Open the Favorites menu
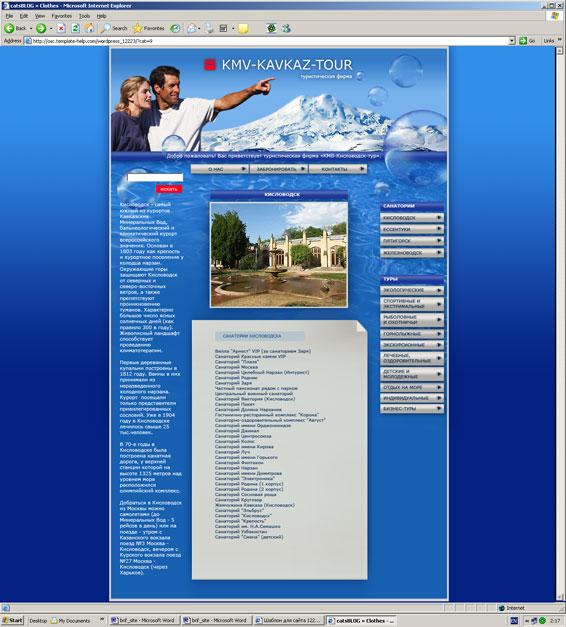The image size is (566, 627). (x=62, y=16)
